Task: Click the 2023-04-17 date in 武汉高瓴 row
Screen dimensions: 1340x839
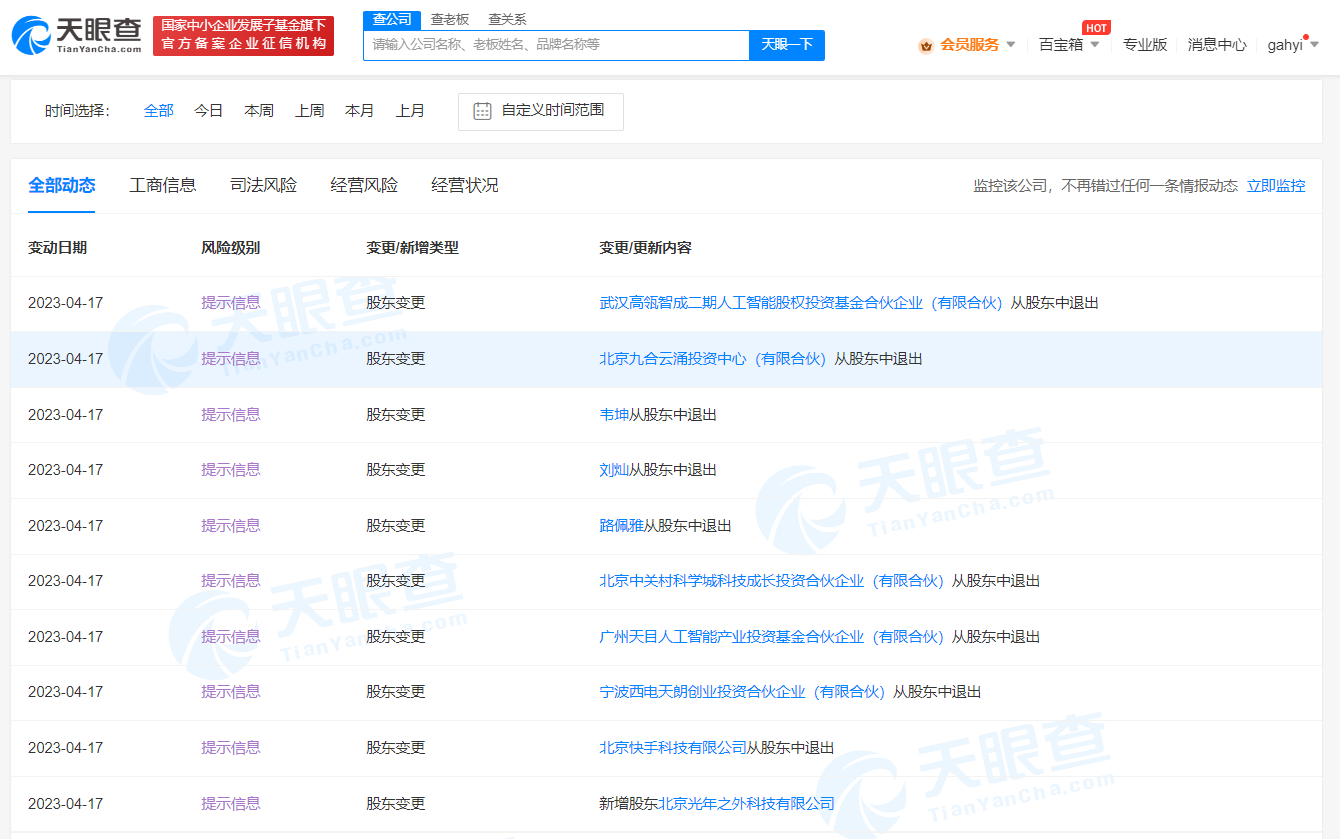Action: pyautogui.click(x=65, y=303)
